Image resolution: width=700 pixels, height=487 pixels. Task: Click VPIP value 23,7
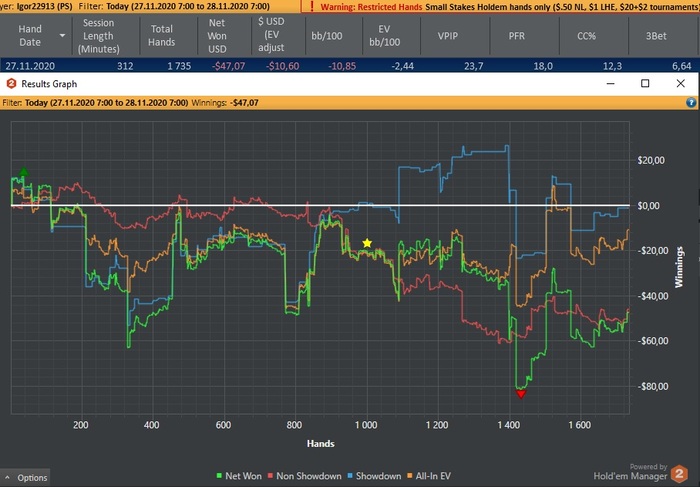[x=473, y=66]
